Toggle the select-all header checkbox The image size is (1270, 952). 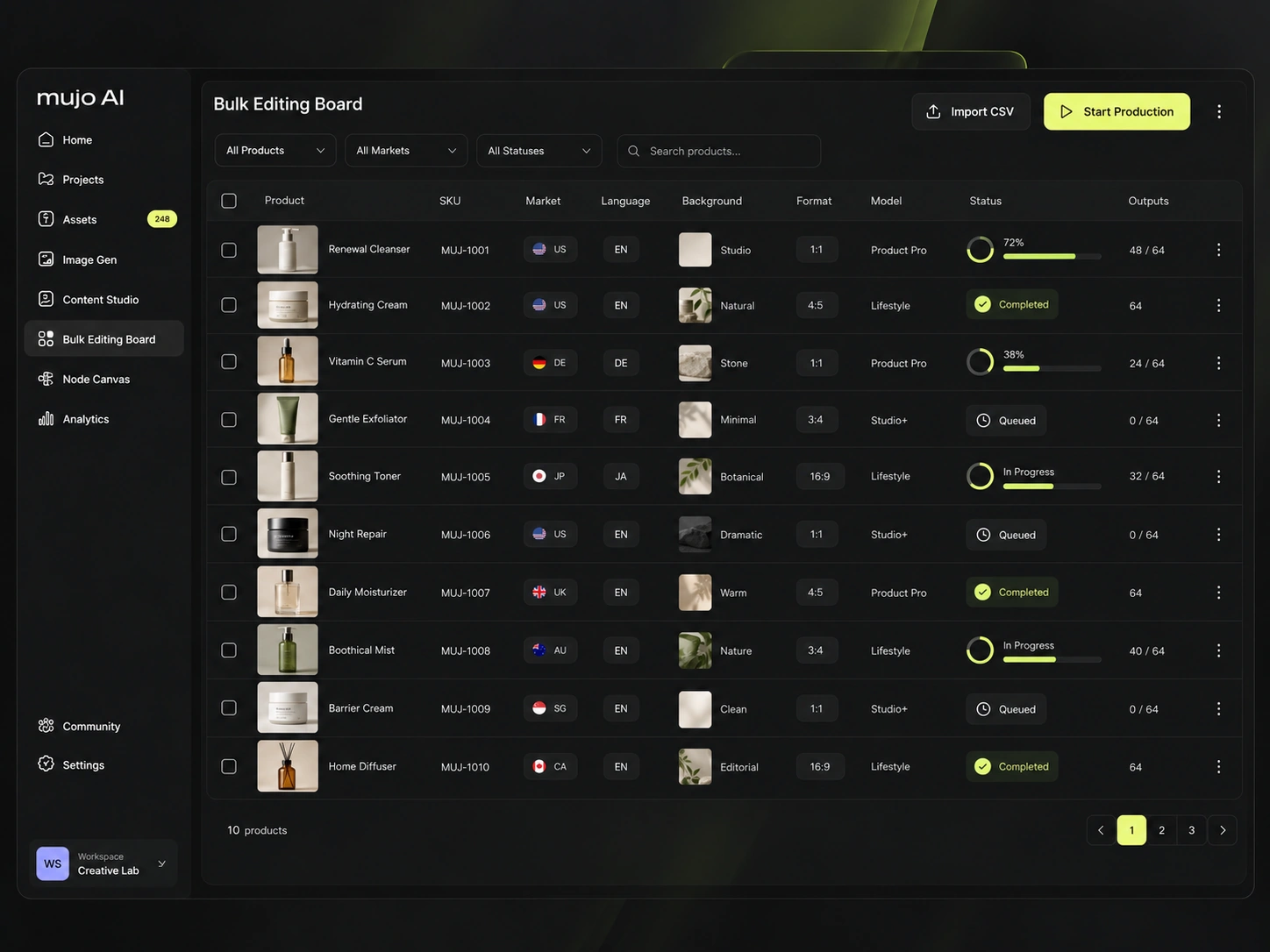(x=229, y=201)
